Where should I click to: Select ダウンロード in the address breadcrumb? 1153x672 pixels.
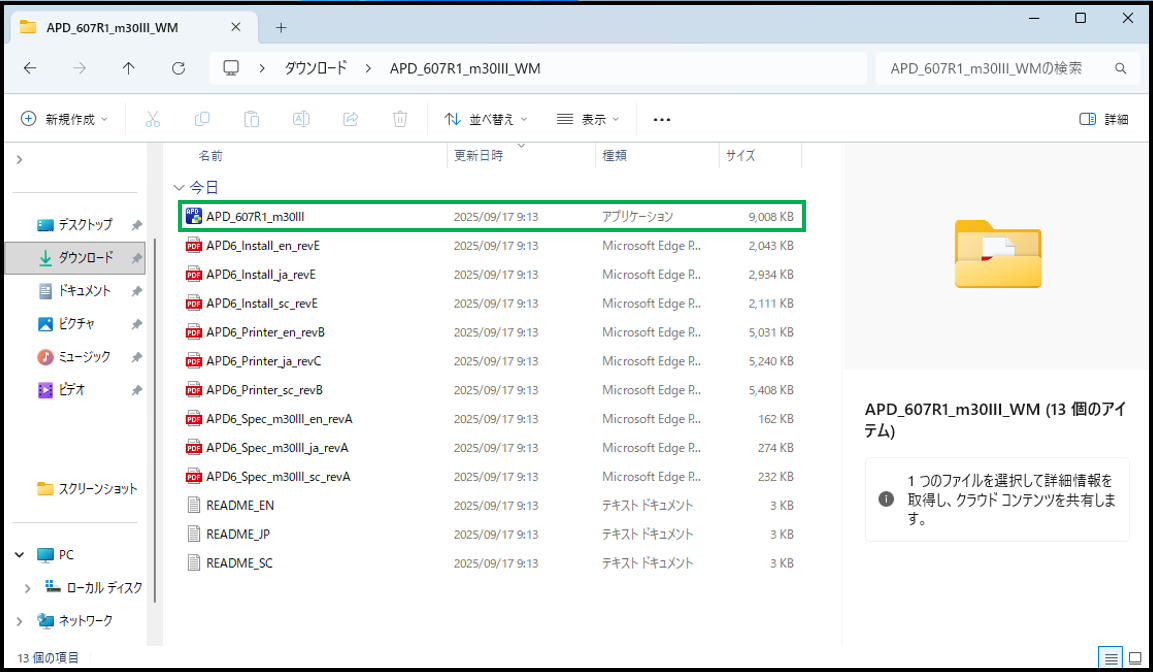[316, 68]
